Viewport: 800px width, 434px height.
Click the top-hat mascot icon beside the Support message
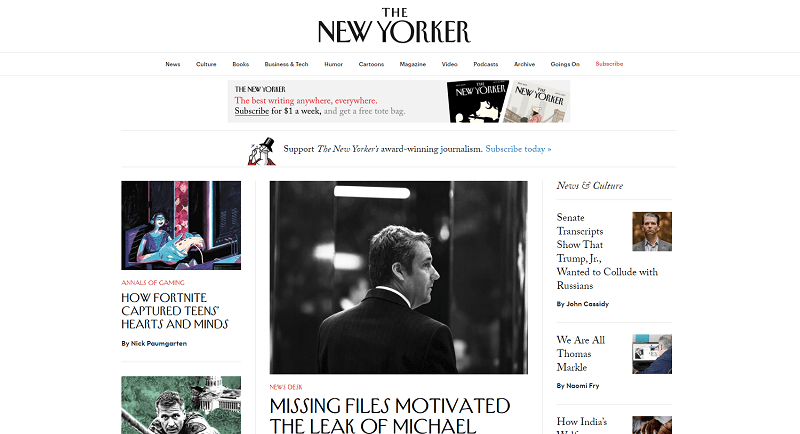262,151
